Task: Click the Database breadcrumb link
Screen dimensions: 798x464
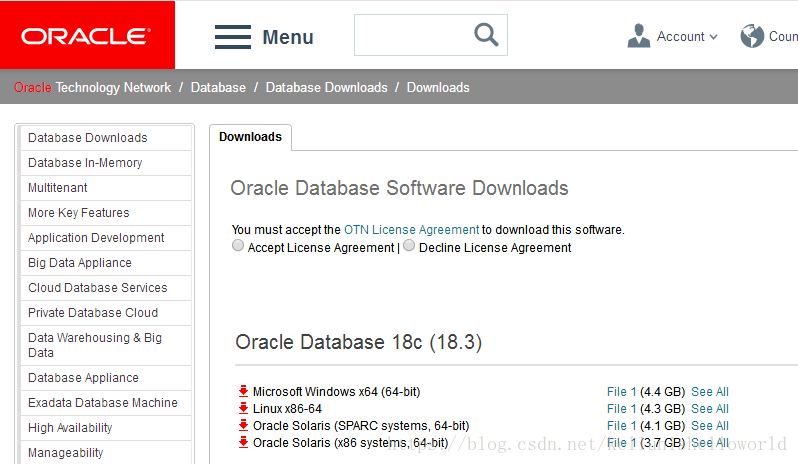Action: coord(218,88)
